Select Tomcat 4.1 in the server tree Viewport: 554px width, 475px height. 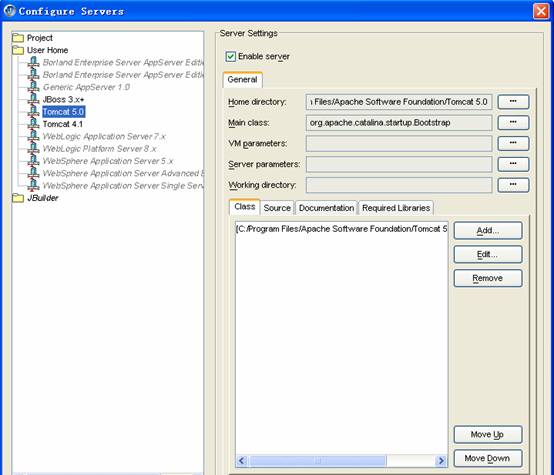[63, 124]
